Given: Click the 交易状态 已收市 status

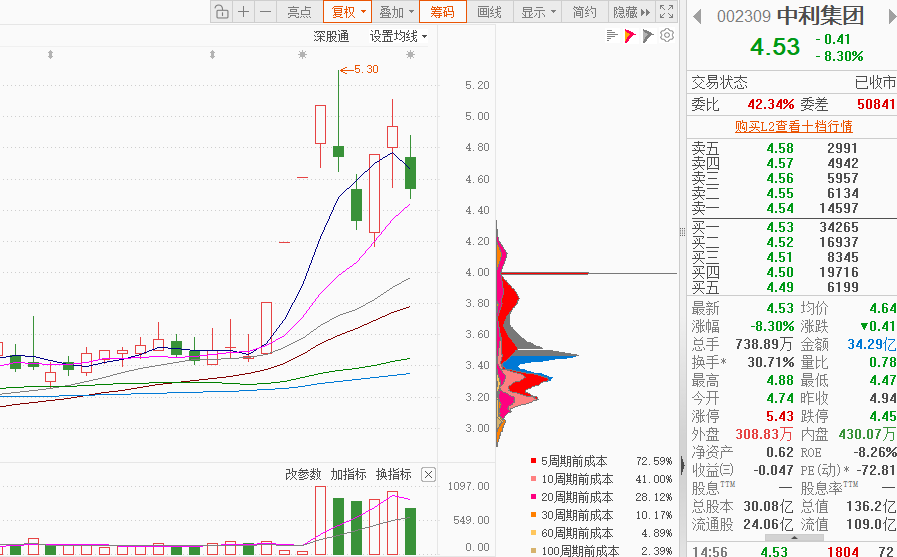Looking at the screenshot, I should (x=875, y=83).
